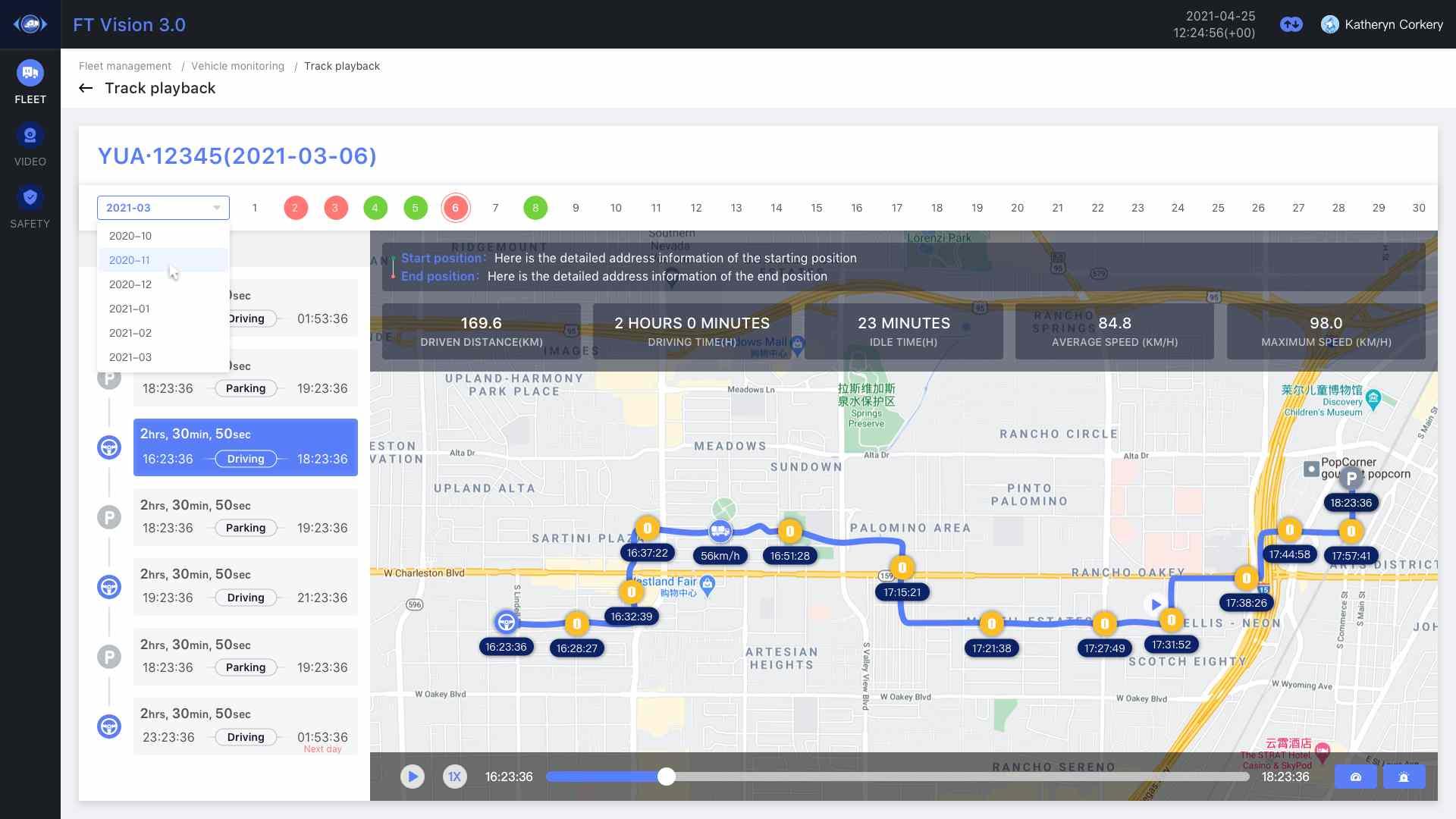Select red day 2 in the calendar row

[295, 208]
